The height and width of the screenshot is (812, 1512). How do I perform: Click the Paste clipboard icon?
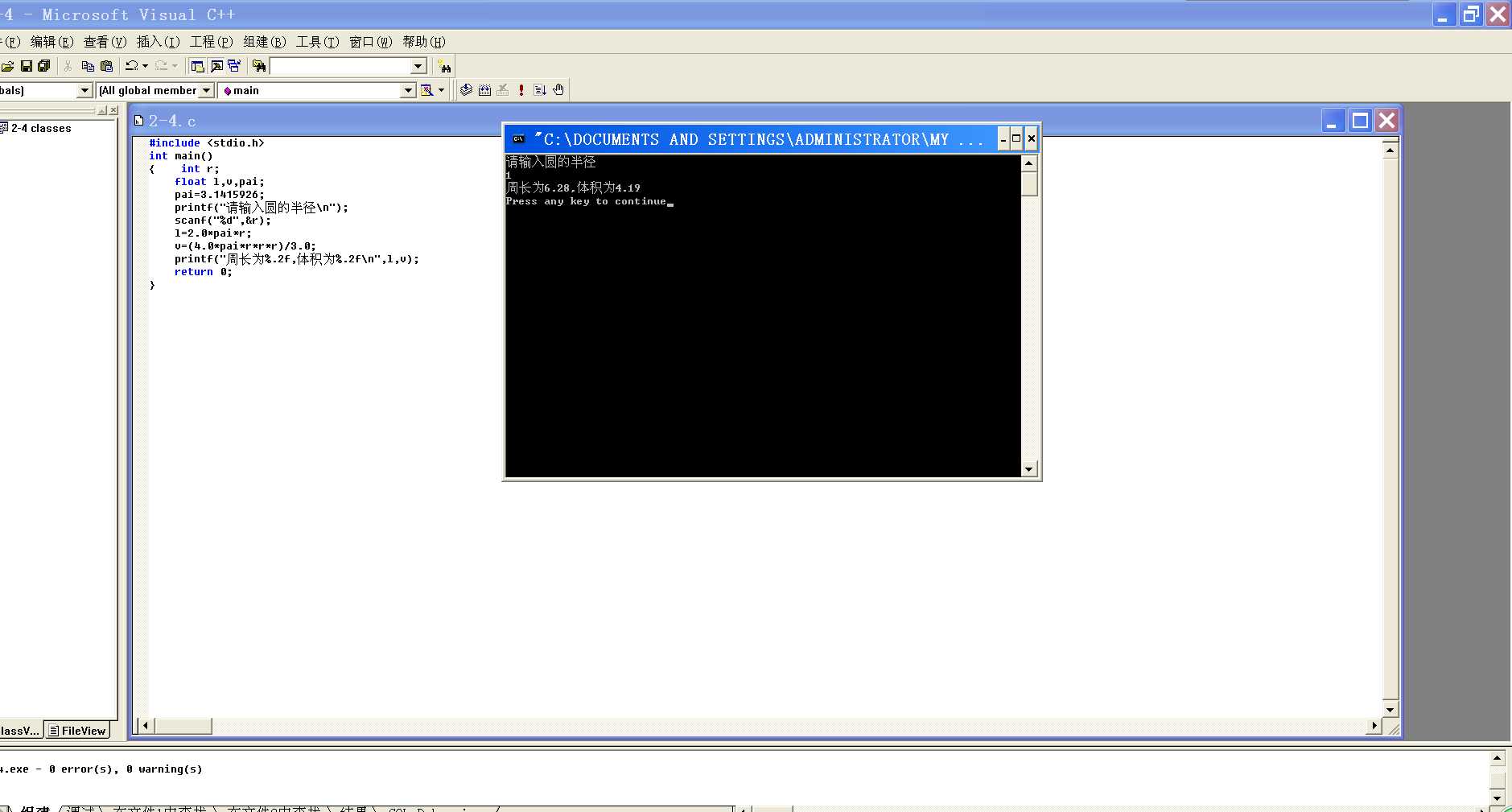pos(106,66)
